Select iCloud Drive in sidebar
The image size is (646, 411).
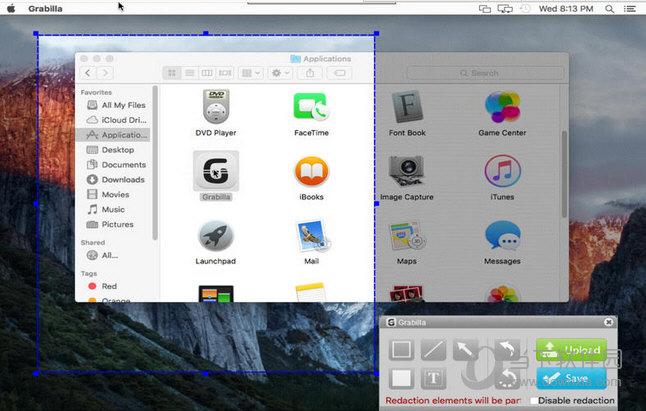(x=113, y=120)
